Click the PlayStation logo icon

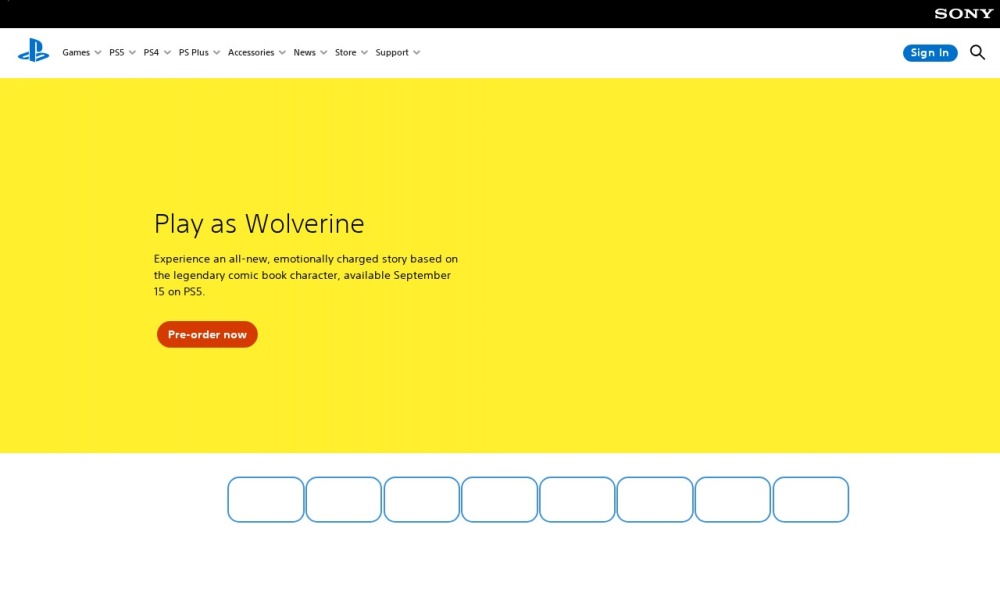coord(33,50)
